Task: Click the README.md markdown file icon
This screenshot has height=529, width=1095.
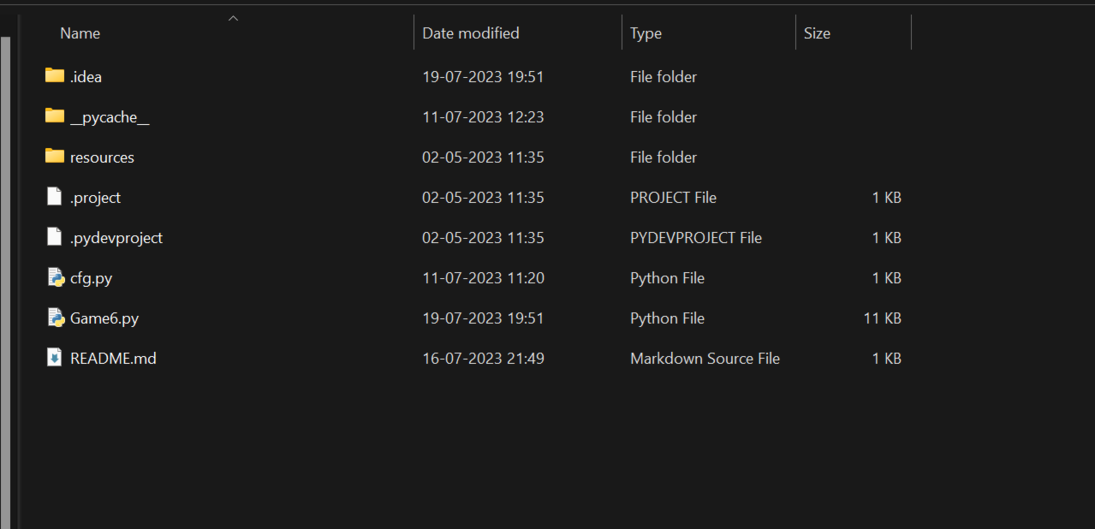Action: click(54, 359)
